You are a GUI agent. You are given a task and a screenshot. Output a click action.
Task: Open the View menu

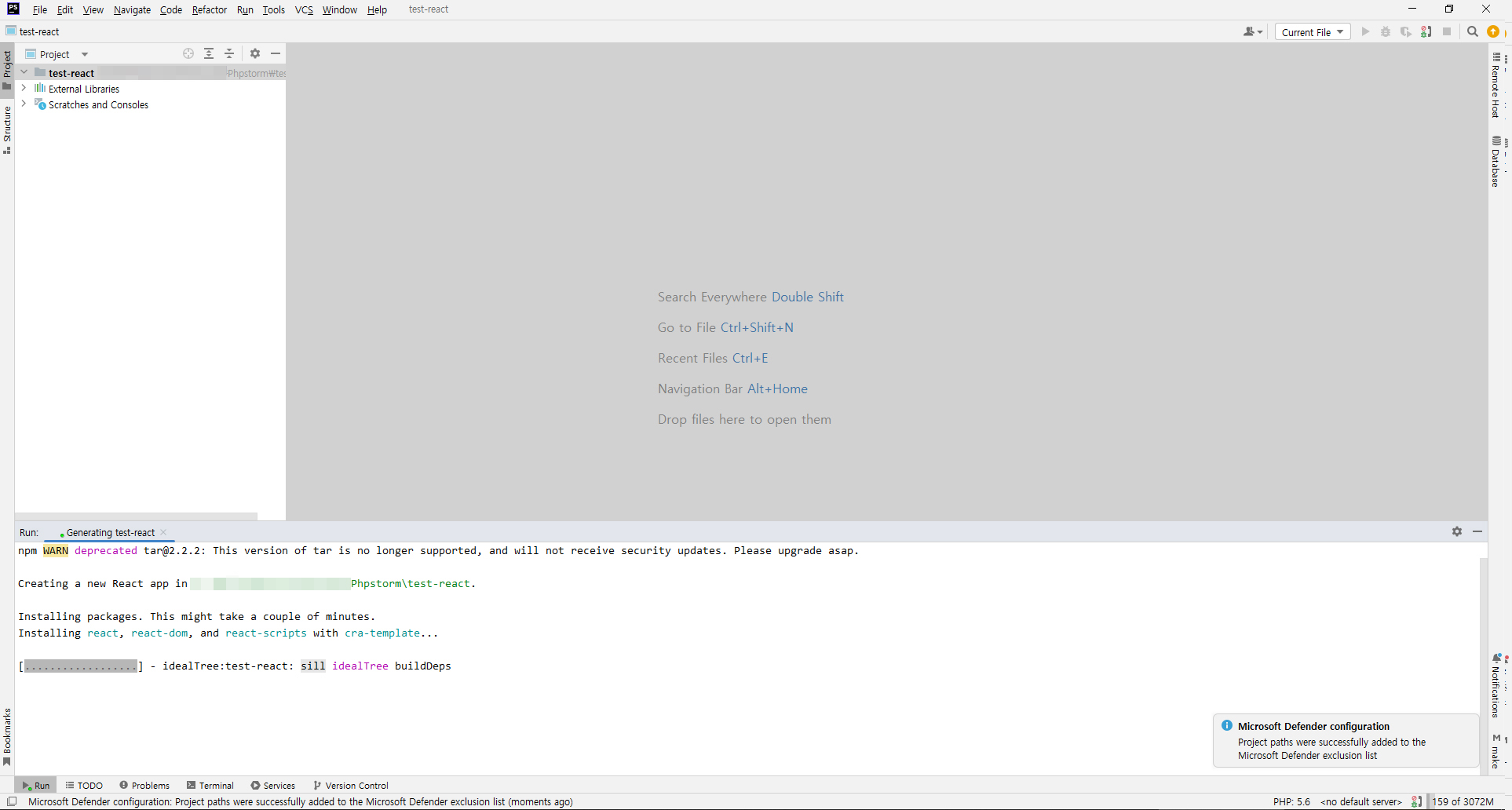(x=93, y=9)
